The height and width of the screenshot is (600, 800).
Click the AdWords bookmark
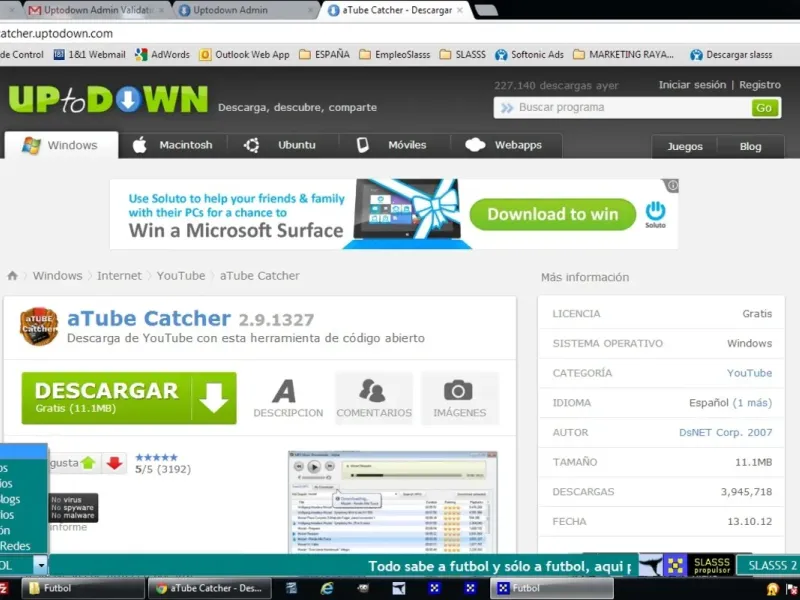pyautogui.click(x=162, y=55)
